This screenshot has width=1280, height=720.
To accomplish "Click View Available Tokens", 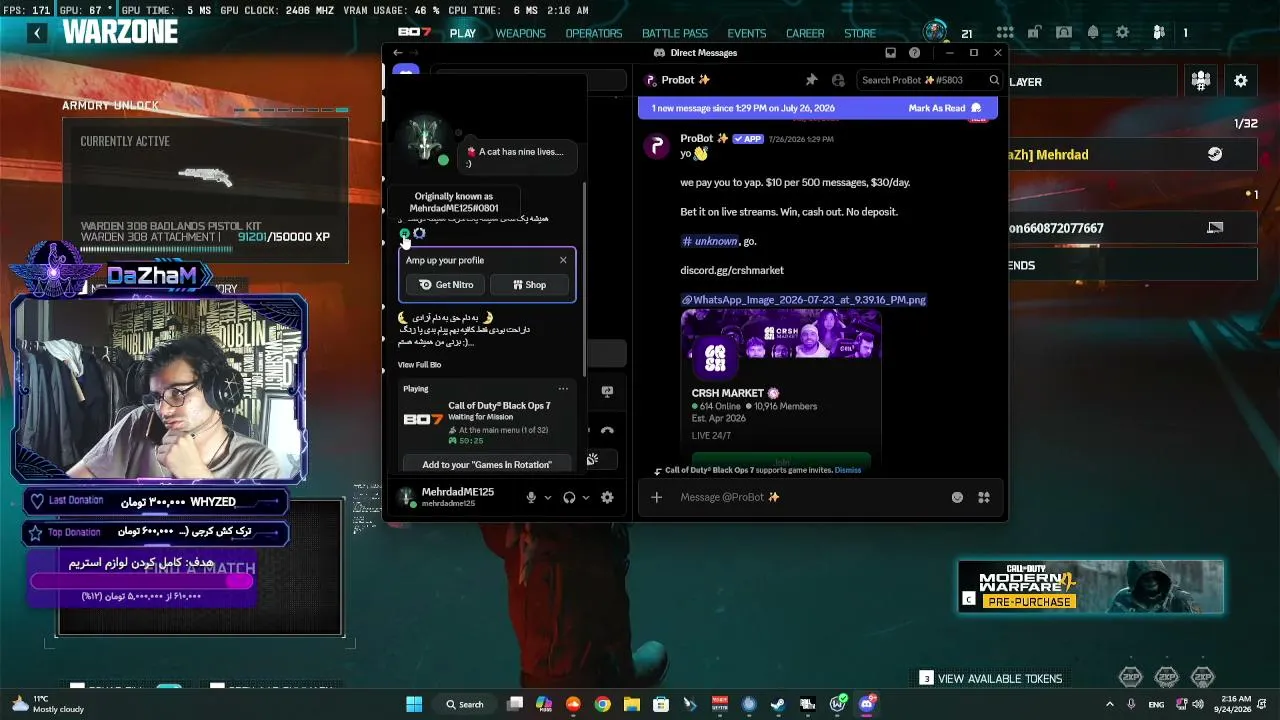I will point(990,679).
